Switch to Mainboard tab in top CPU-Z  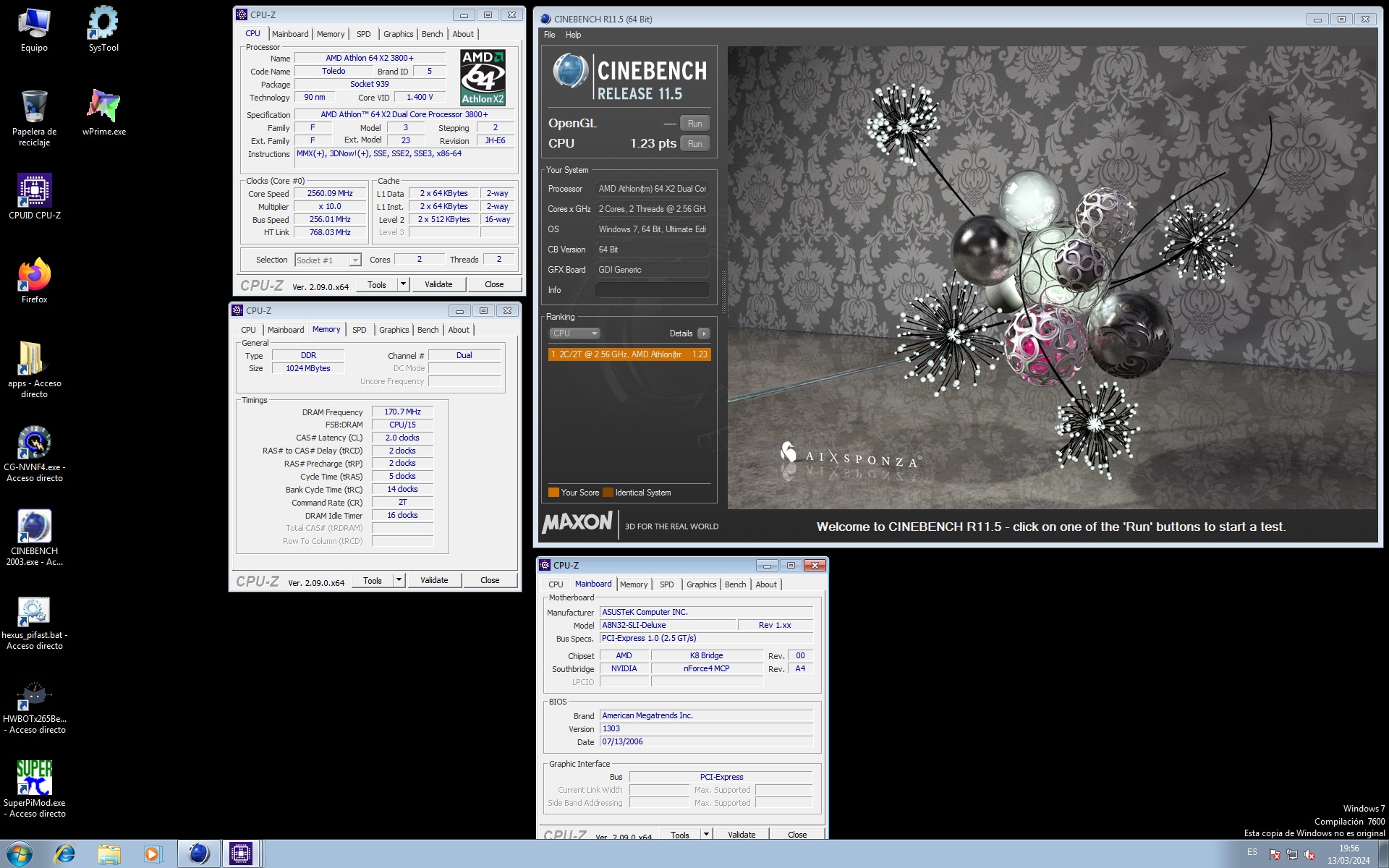point(290,34)
